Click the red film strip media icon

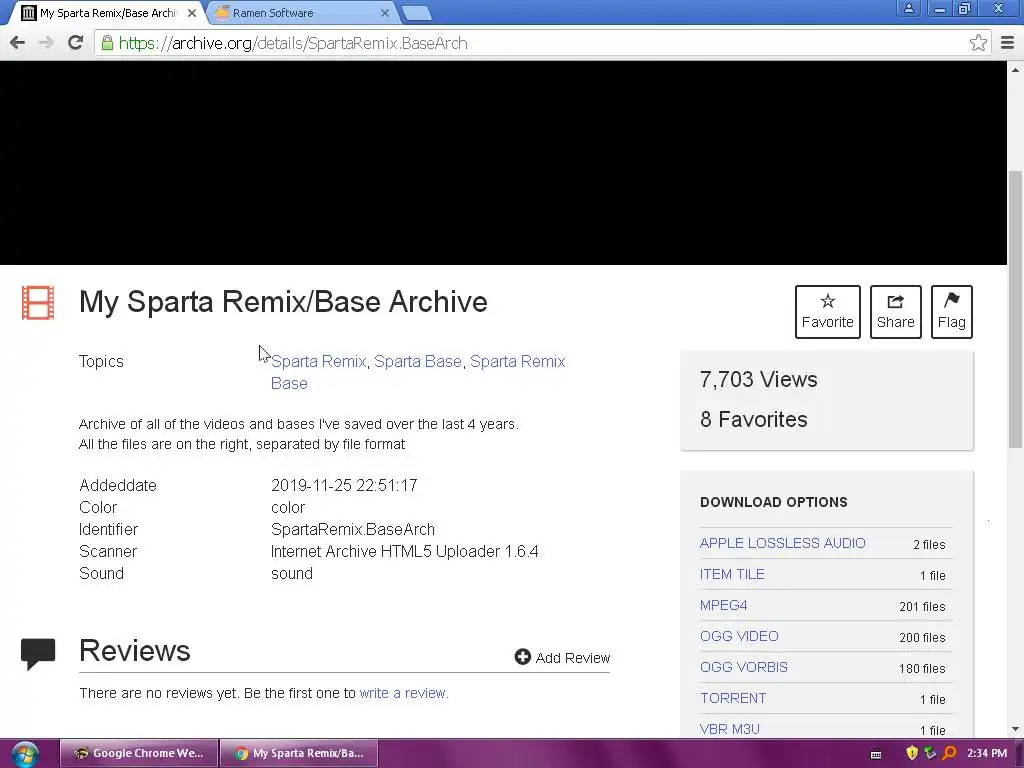tap(38, 303)
